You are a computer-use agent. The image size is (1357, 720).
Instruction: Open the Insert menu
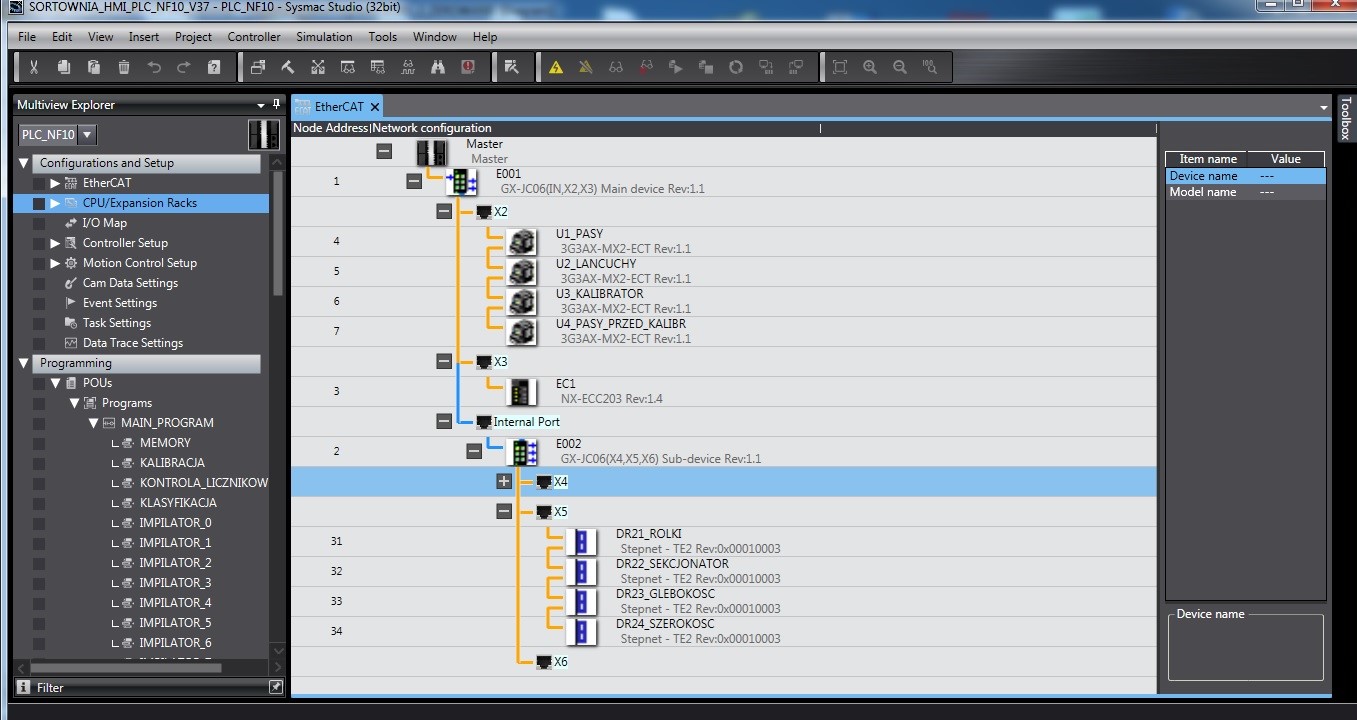pos(144,37)
